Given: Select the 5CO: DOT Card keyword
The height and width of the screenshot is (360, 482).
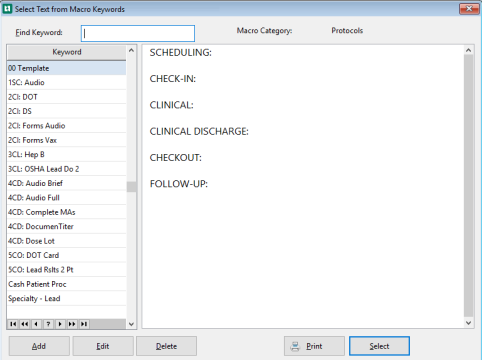Looking at the screenshot, I should pyautogui.click(x=67, y=255).
